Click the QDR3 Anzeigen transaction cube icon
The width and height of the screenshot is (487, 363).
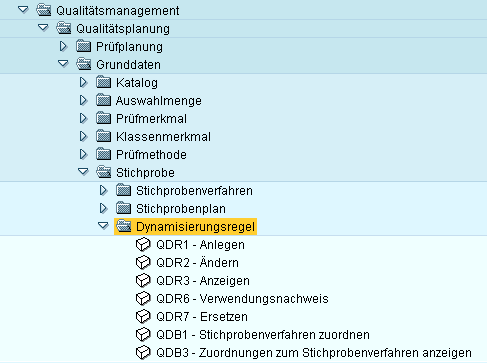143,280
